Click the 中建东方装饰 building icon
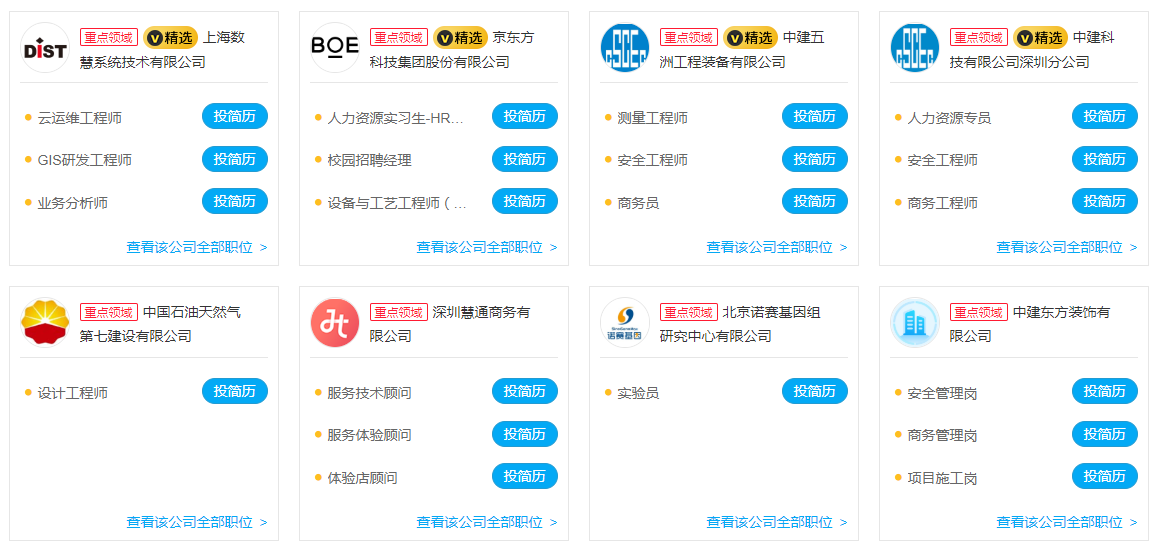The image size is (1155, 553). coord(915,323)
